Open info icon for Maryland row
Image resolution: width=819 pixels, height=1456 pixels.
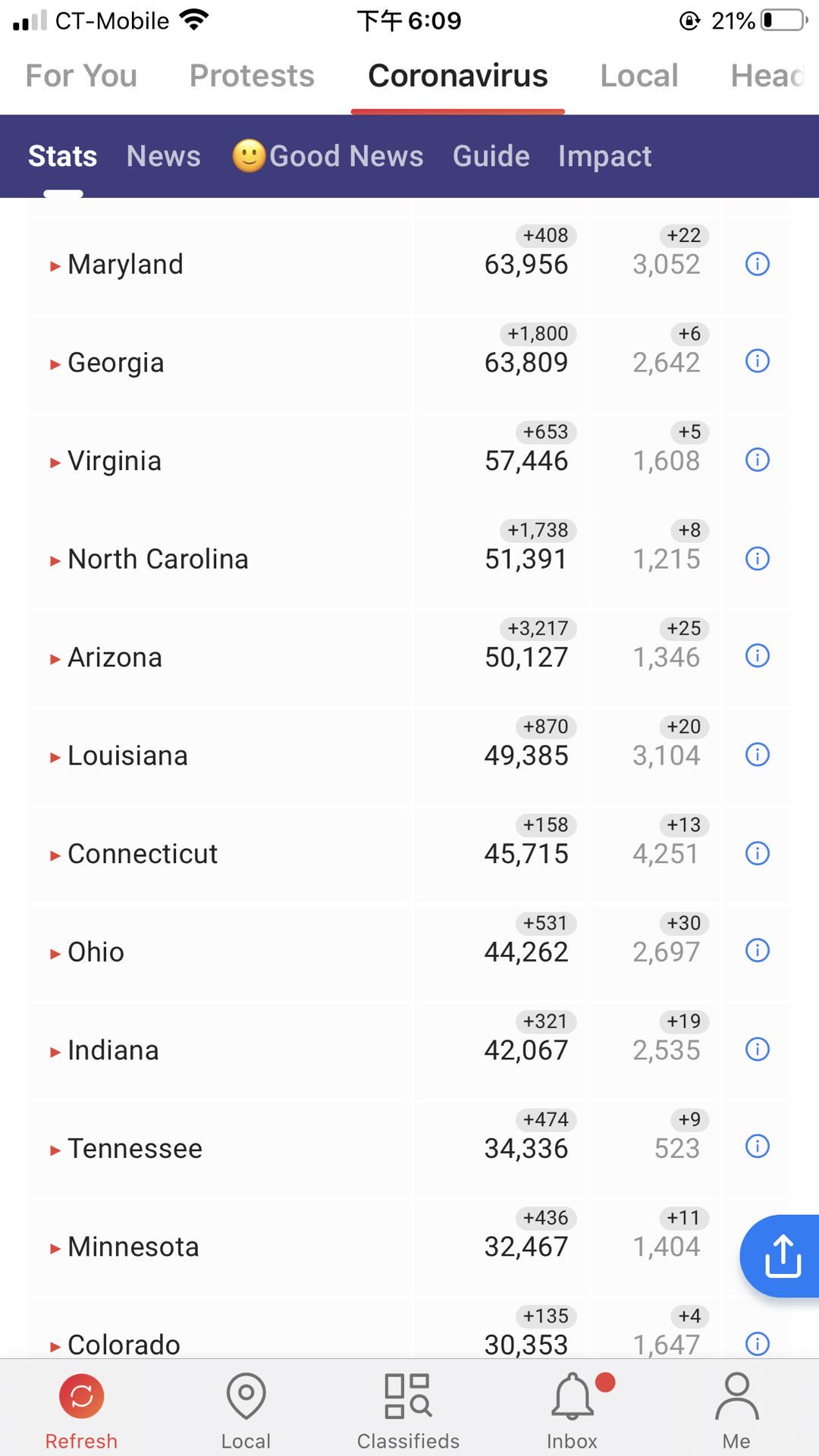tap(758, 264)
